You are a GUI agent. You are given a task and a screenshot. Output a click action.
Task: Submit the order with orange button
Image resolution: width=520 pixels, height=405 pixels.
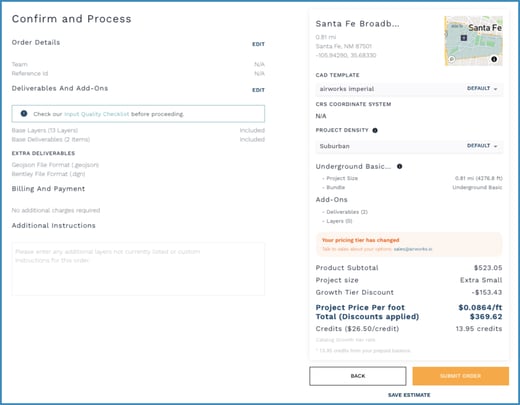pyautogui.click(x=461, y=376)
